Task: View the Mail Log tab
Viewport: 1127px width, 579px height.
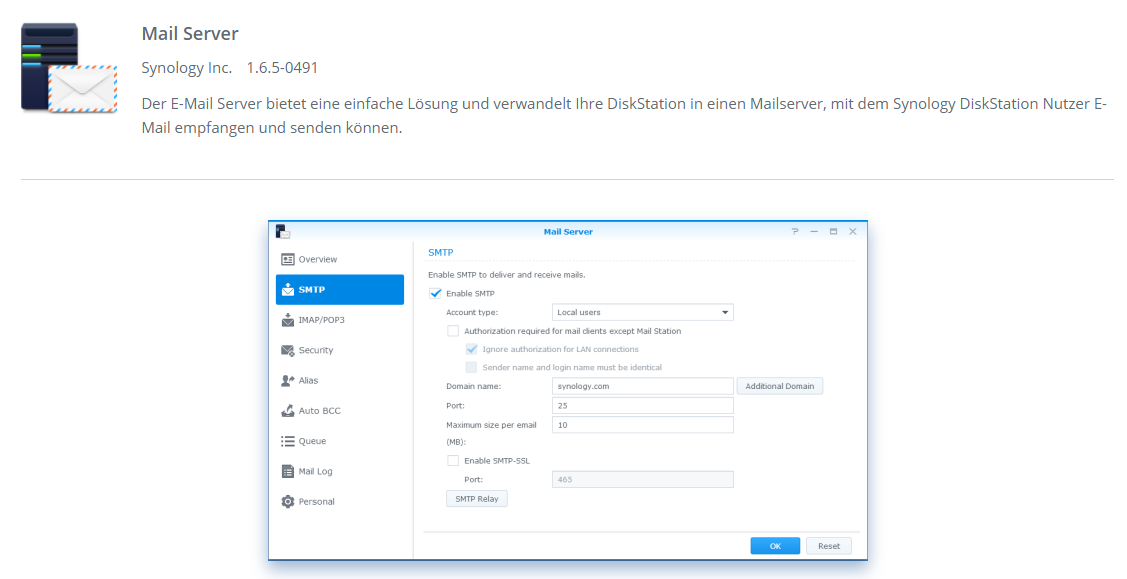Action: click(340, 471)
